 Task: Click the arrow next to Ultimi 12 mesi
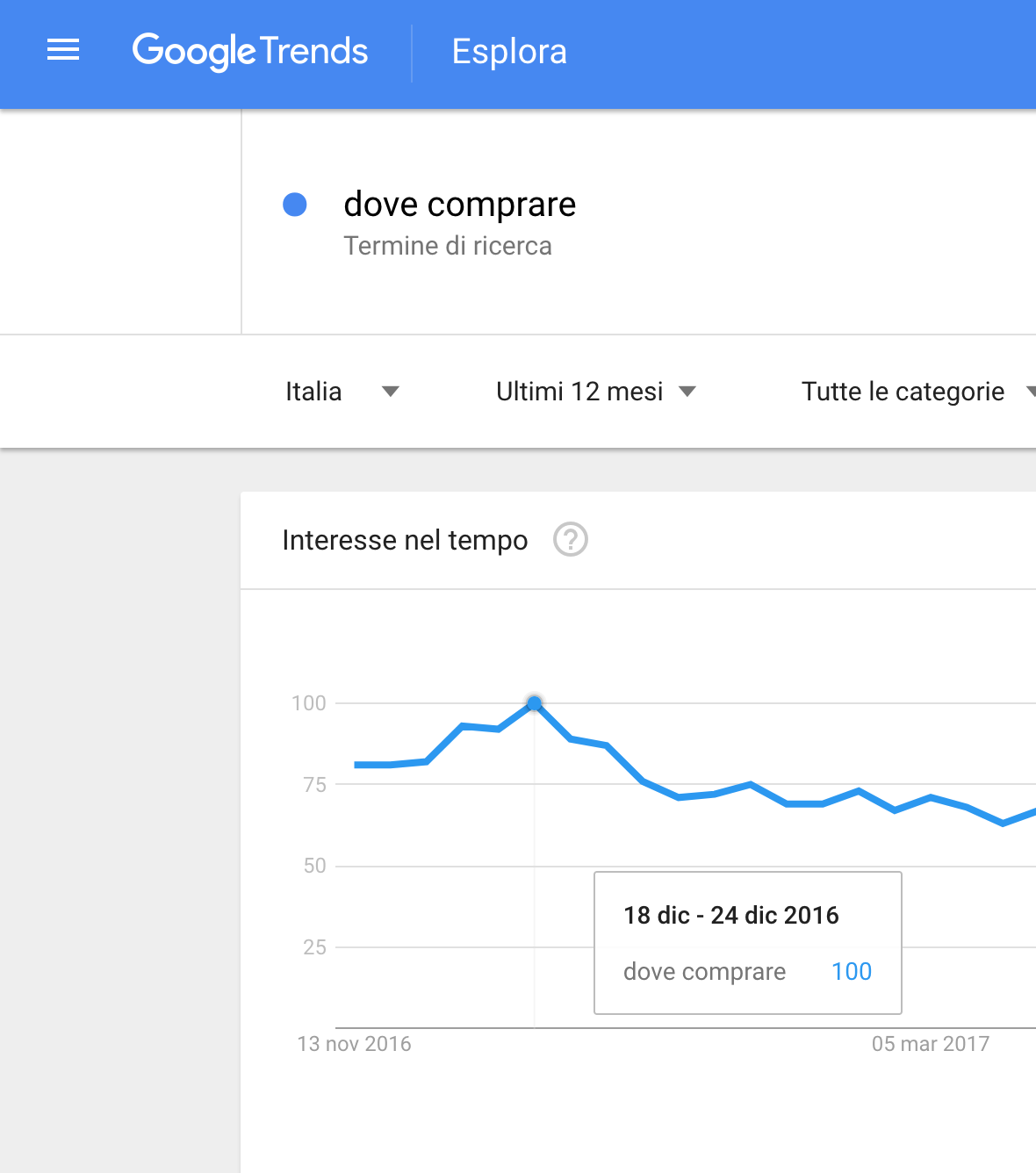[x=687, y=392]
